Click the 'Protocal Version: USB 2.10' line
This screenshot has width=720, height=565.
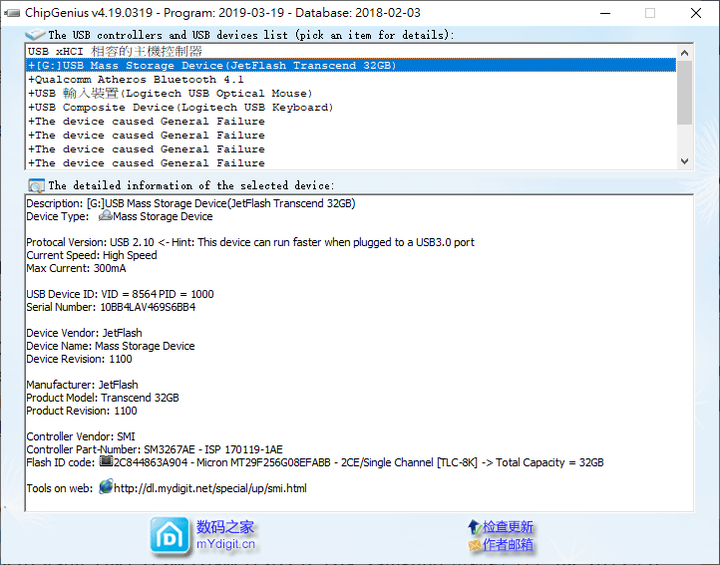(250, 242)
